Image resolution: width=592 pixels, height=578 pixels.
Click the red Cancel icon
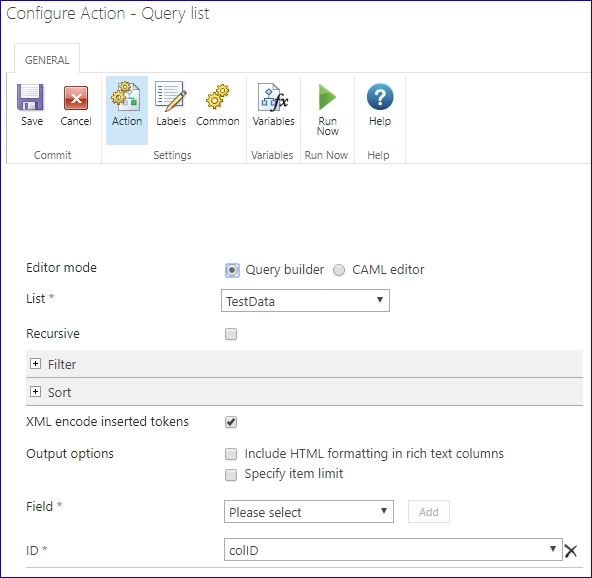click(x=76, y=98)
